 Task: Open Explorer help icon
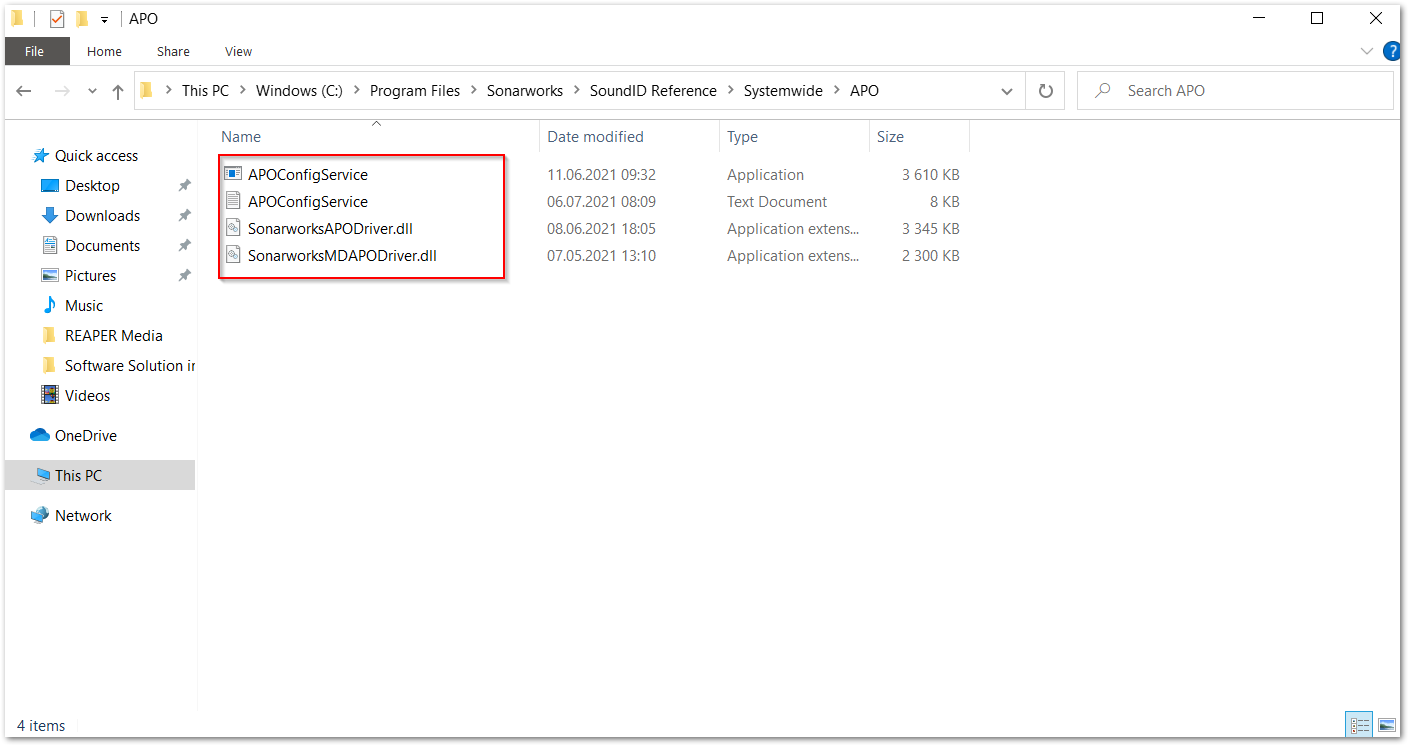(1391, 51)
